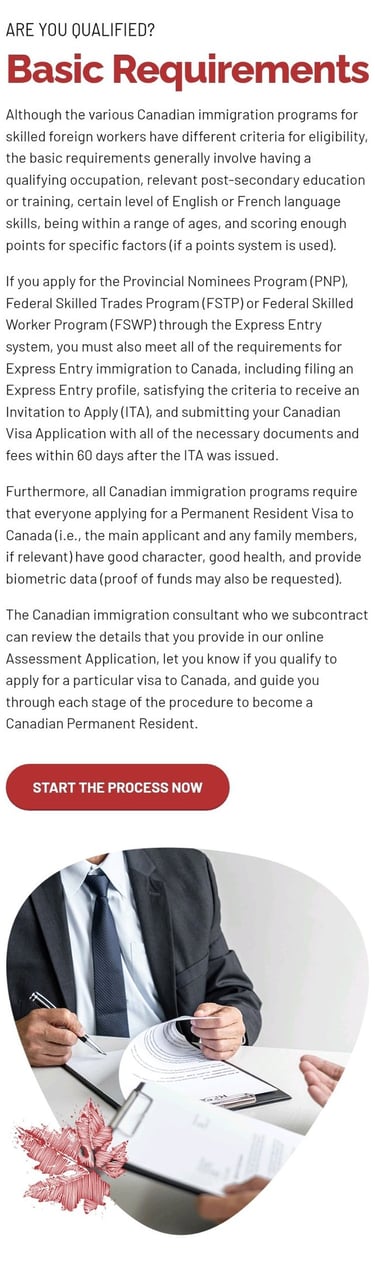Click the ARE YOU QUALIFIED? subtitle
The height and width of the screenshot is (1267, 375).
(x=80, y=29)
